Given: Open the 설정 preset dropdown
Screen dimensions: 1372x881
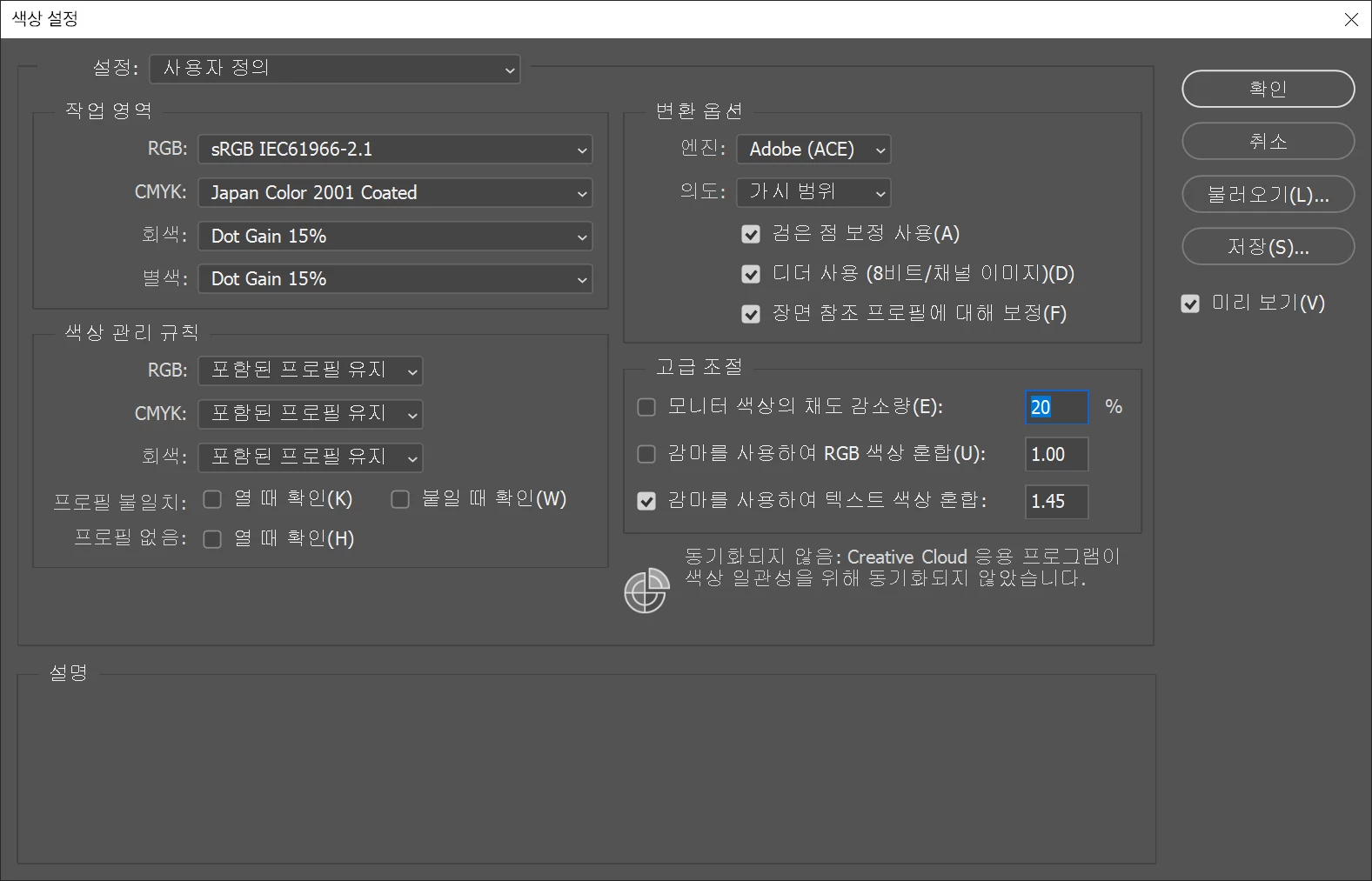Looking at the screenshot, I should tap(335, 69).
